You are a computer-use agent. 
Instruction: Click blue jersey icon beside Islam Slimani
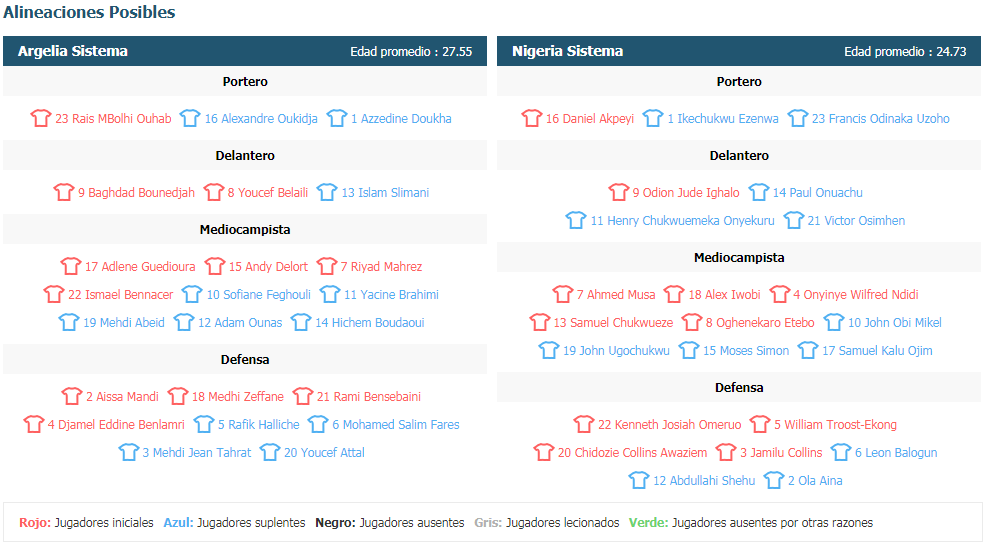(327, 191)
